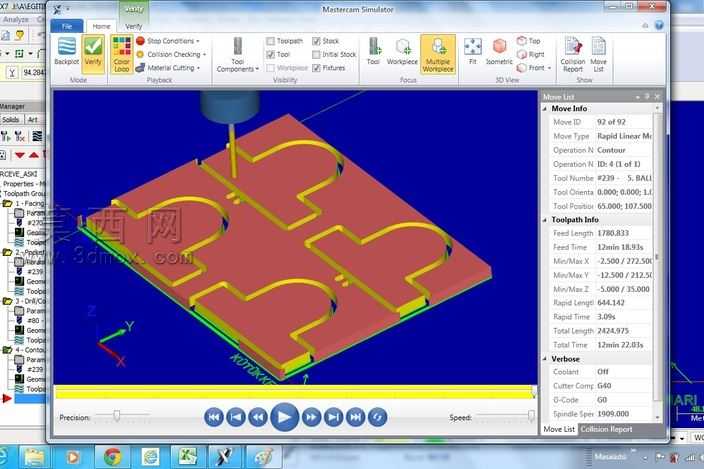Jump to the start of simulation

click(214, 417)
